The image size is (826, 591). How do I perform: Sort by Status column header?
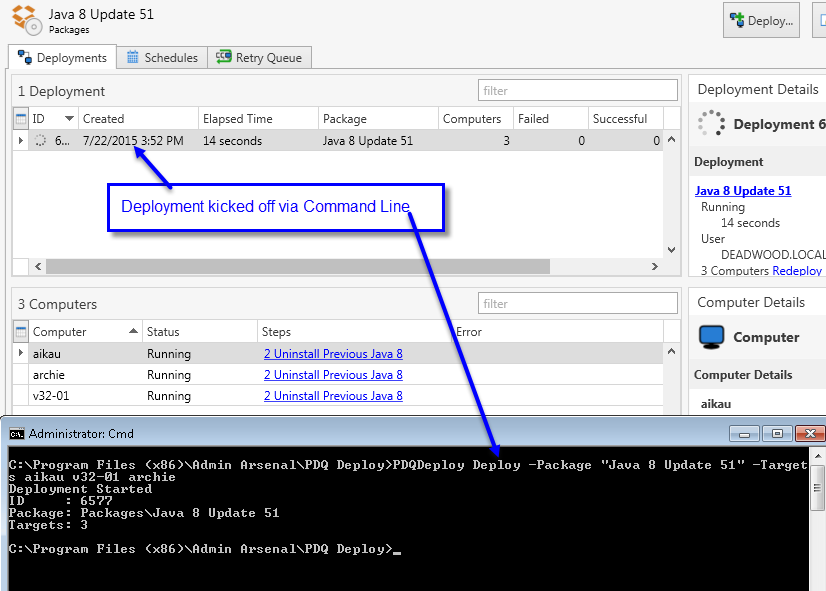coord(200,331)
